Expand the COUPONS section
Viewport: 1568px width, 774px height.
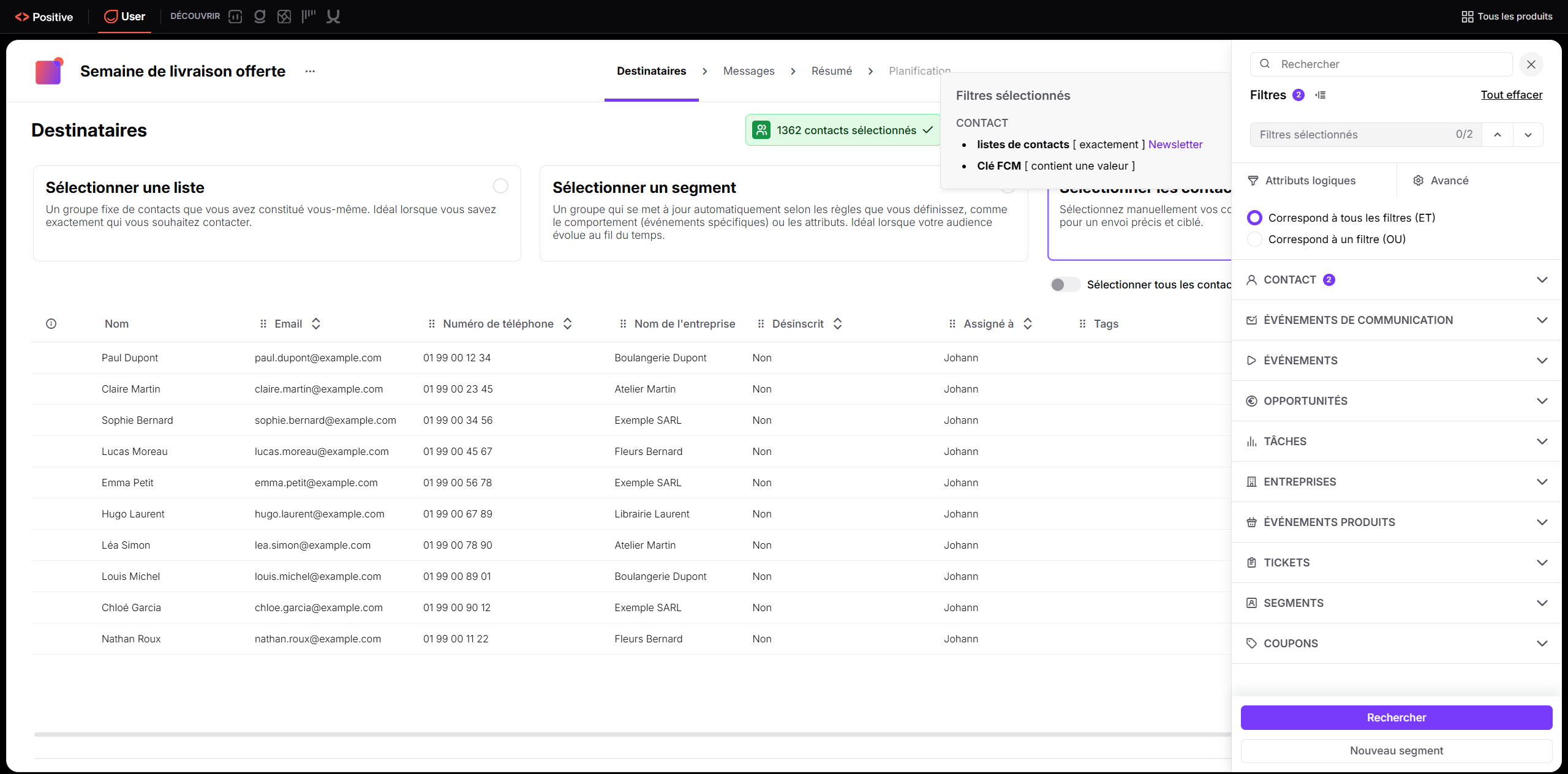(x=1396, y=644)
